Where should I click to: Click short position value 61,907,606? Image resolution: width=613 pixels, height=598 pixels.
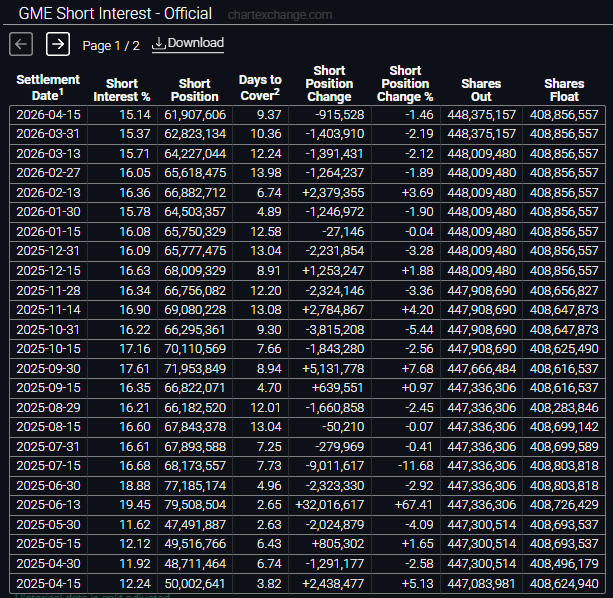tap(195, 115)
